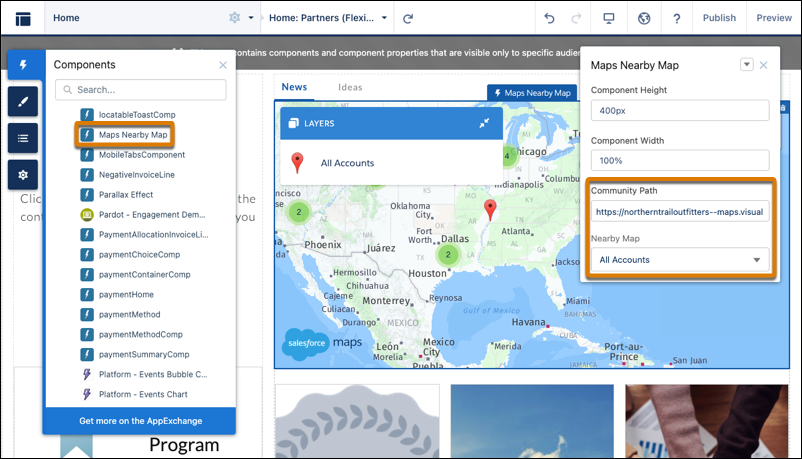802x459 pixels.
Task: Click the laurel wreath image tile
Action: pyautogui.click(x=357, y=421)
